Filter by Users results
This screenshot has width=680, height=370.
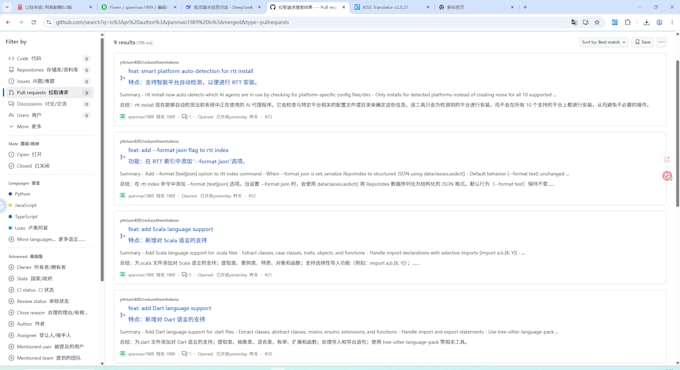pyautogui.click(x=49, y=115)
